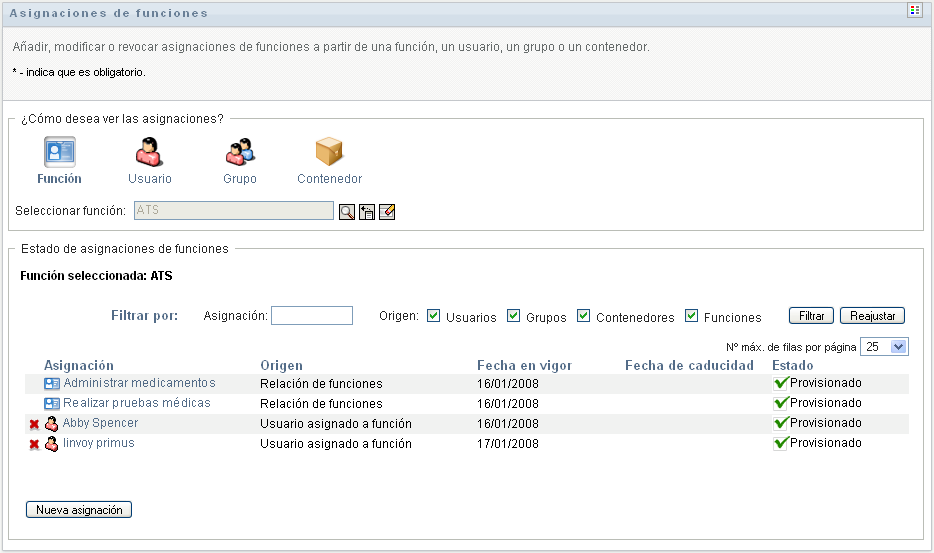Uncheck the Funciones origin checkbox
Screen dimensions: 934x553
pyautogui.click(x=691, y=316)
